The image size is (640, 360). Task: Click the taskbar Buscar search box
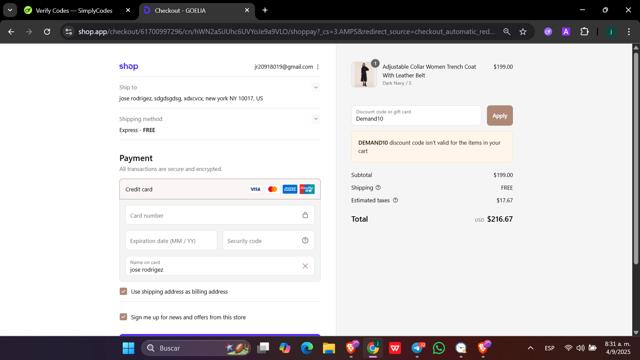pyautogui.click(x=196, y=348)
